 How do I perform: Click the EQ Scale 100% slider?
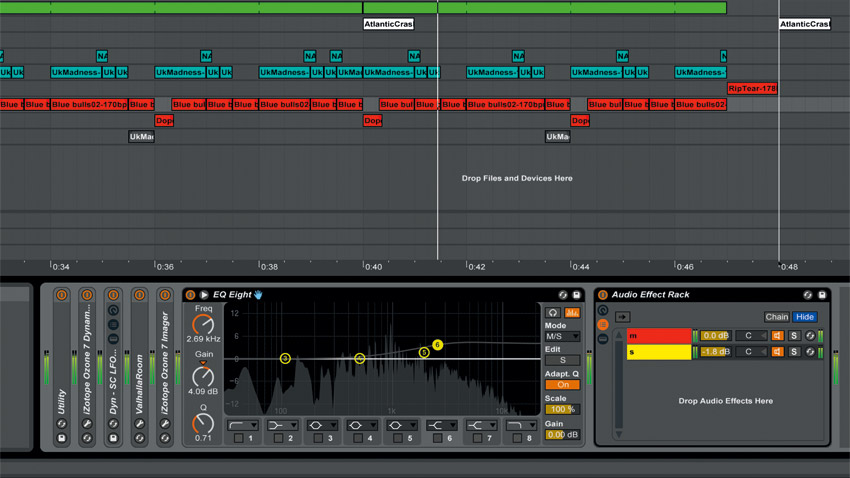coord(562,409)
